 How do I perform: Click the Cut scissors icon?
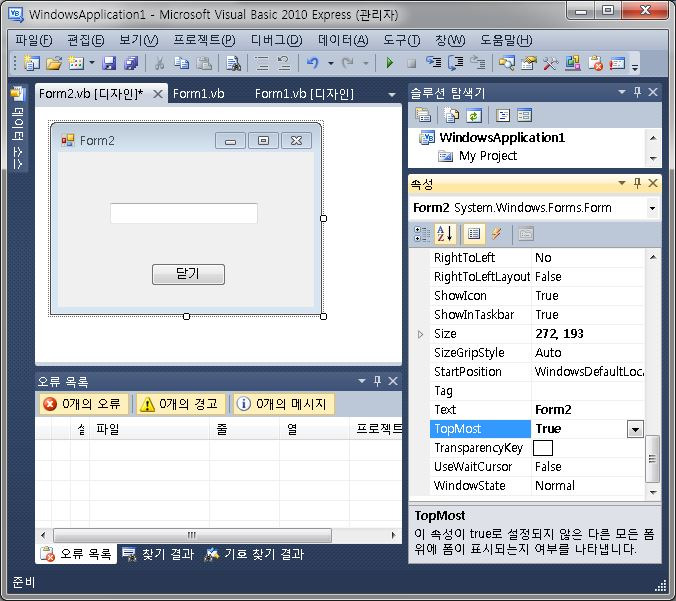(160, 64)
